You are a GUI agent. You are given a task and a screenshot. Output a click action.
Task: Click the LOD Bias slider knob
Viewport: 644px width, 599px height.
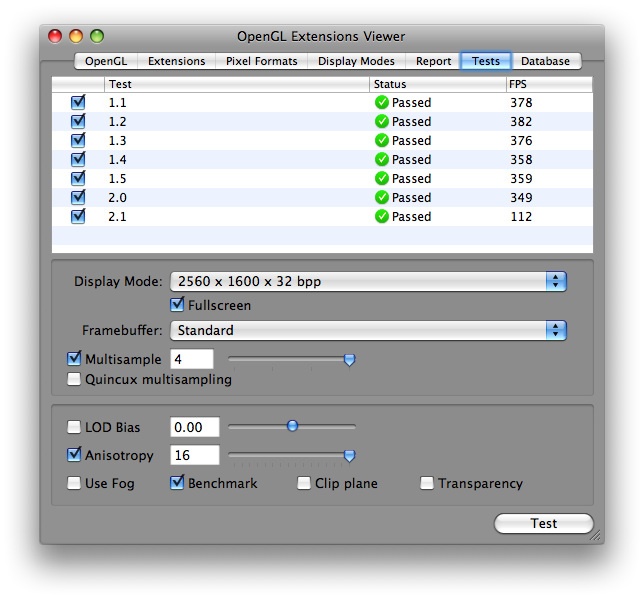[x=292, y=426]
